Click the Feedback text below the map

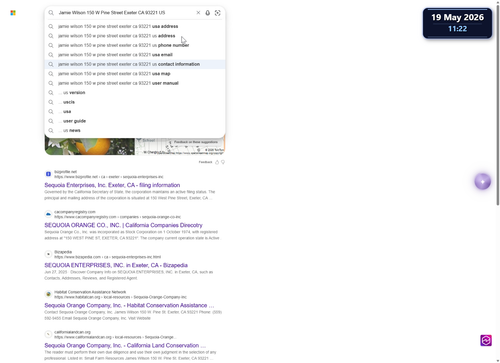tap(205, 162)
